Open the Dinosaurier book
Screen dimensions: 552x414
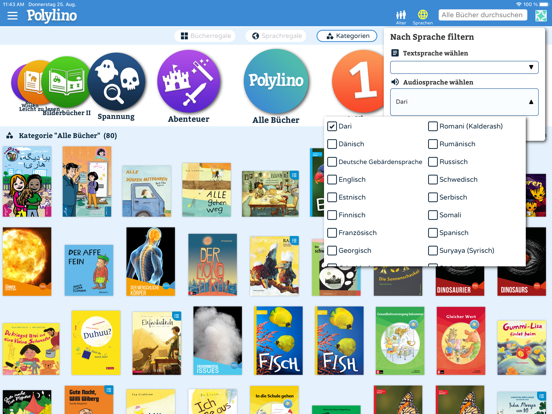click(460, 281)
